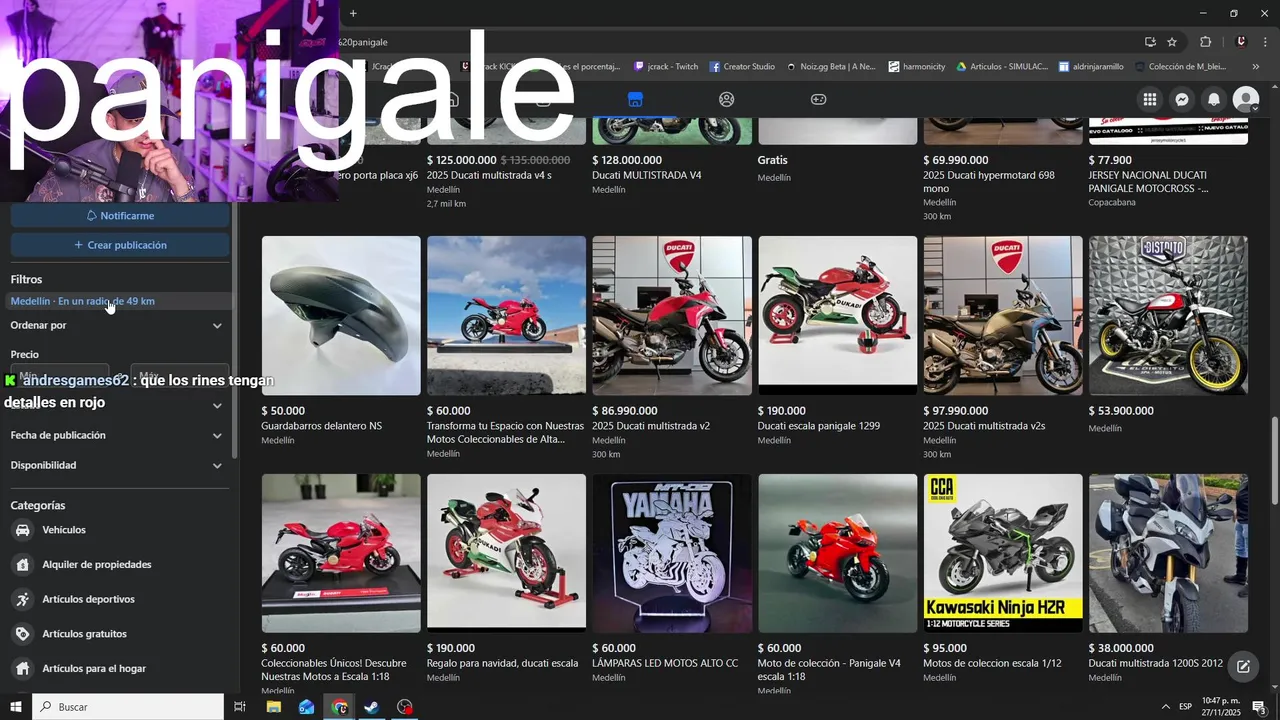Open the Windows action center notifications
The width and height of the screenshot is (1280, 720).
[x=1259, y=707]
